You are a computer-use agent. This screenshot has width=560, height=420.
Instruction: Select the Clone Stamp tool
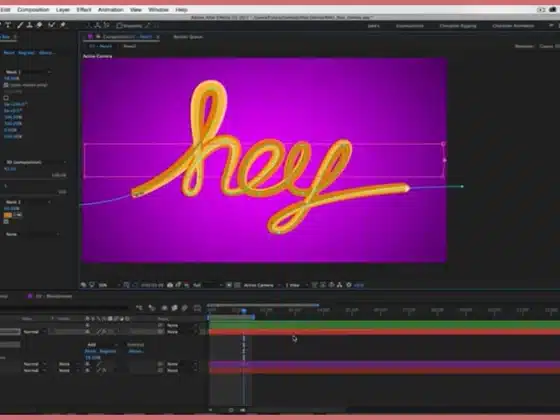[30, 25]
